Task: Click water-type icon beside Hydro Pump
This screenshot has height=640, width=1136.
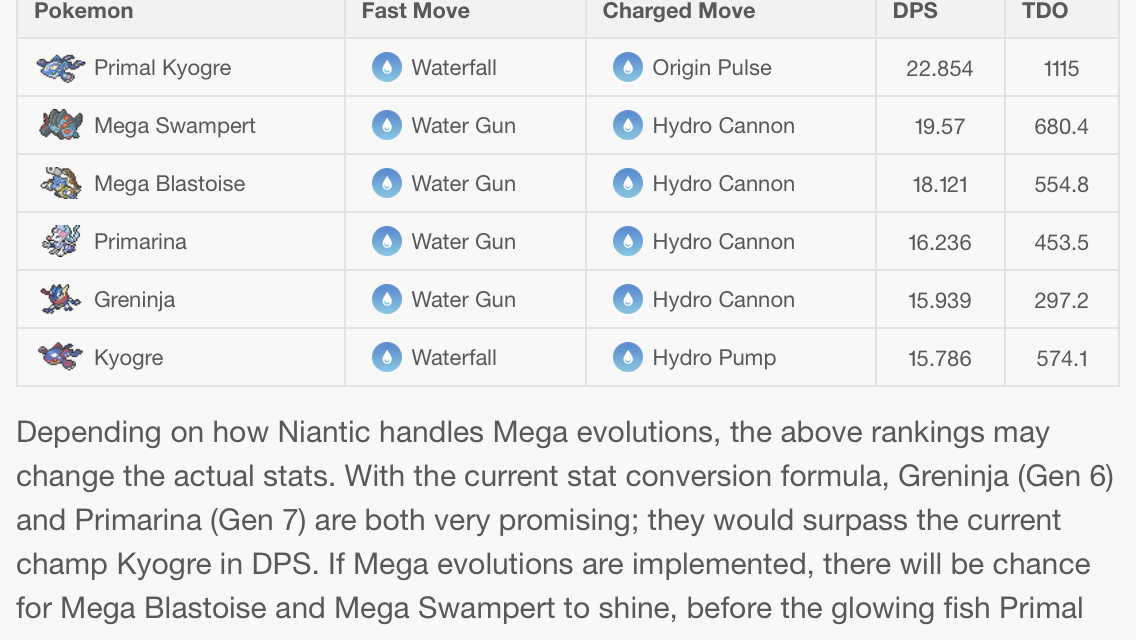Action: [x=627, y=357]
